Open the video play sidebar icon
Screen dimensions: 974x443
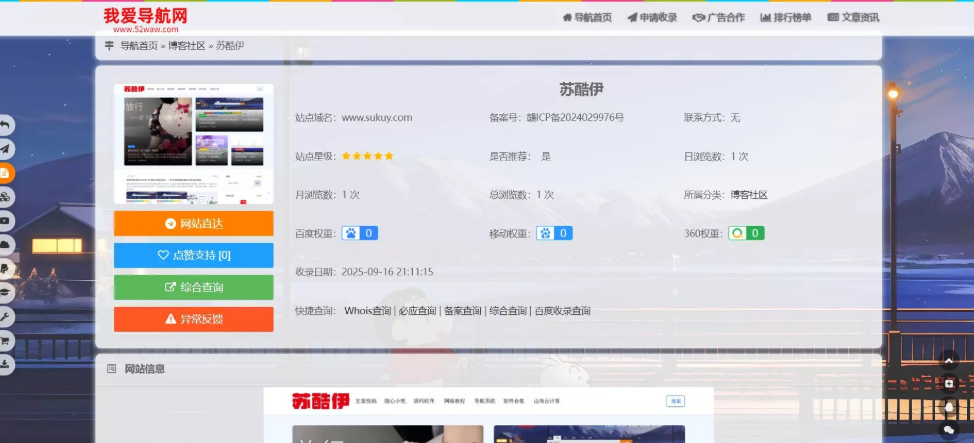point(5,221)
